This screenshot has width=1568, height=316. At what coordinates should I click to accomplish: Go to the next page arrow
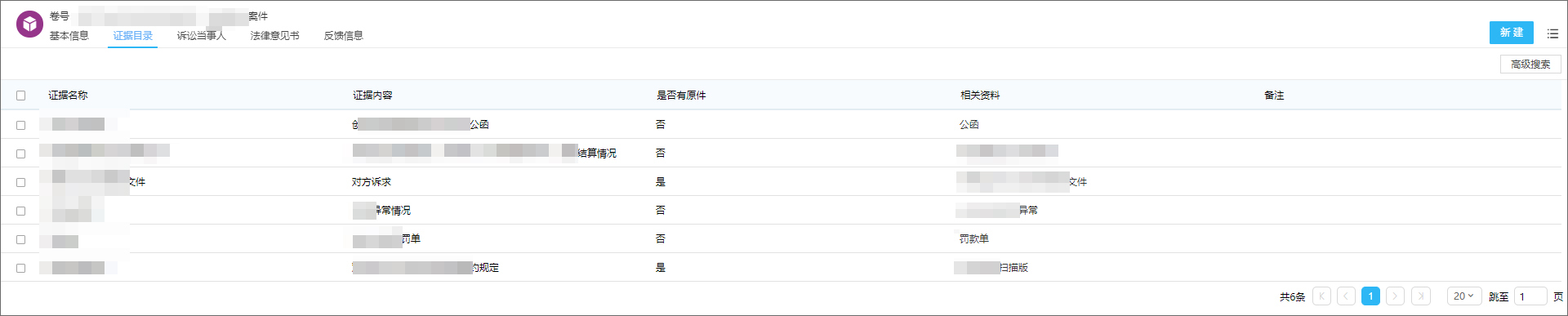[x=1396, y=296]
